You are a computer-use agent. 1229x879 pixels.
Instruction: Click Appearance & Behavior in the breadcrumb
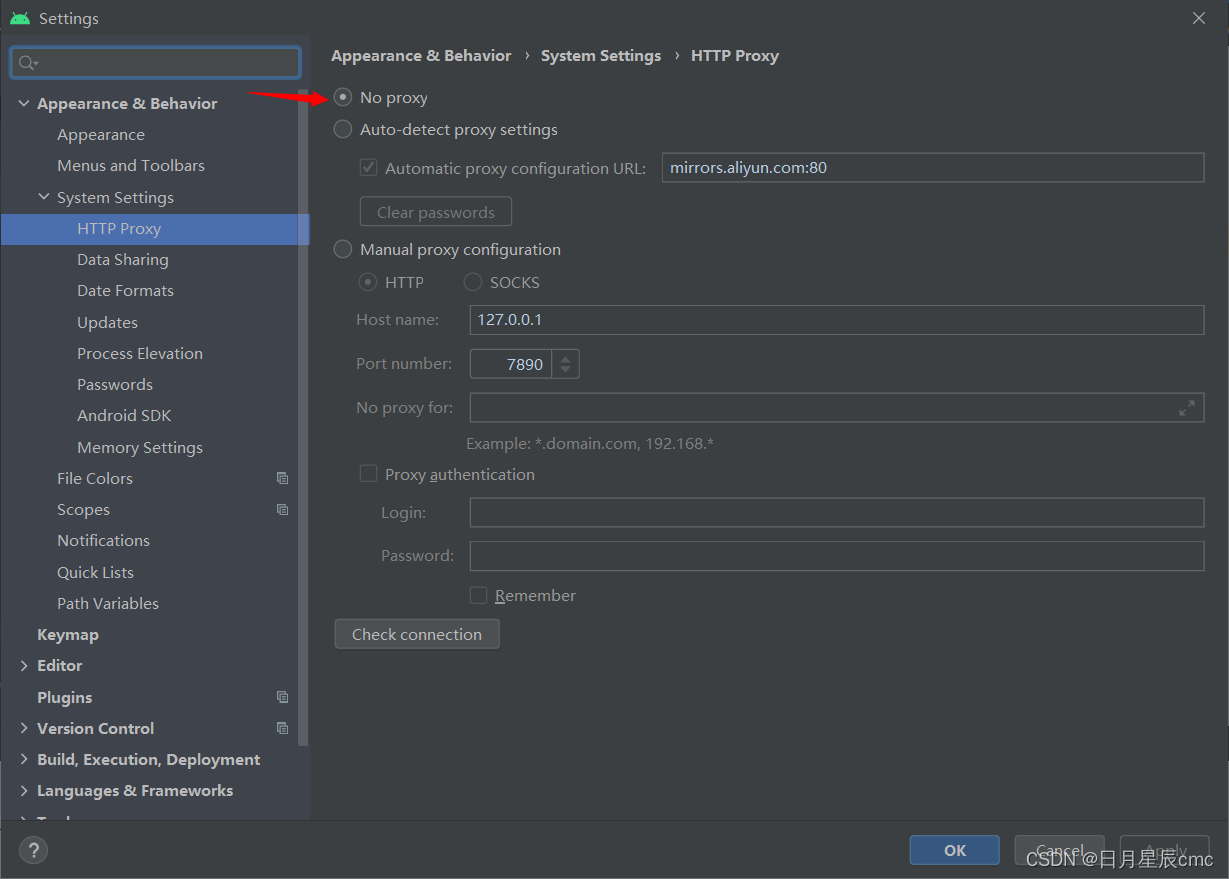(x=421, y=55)
